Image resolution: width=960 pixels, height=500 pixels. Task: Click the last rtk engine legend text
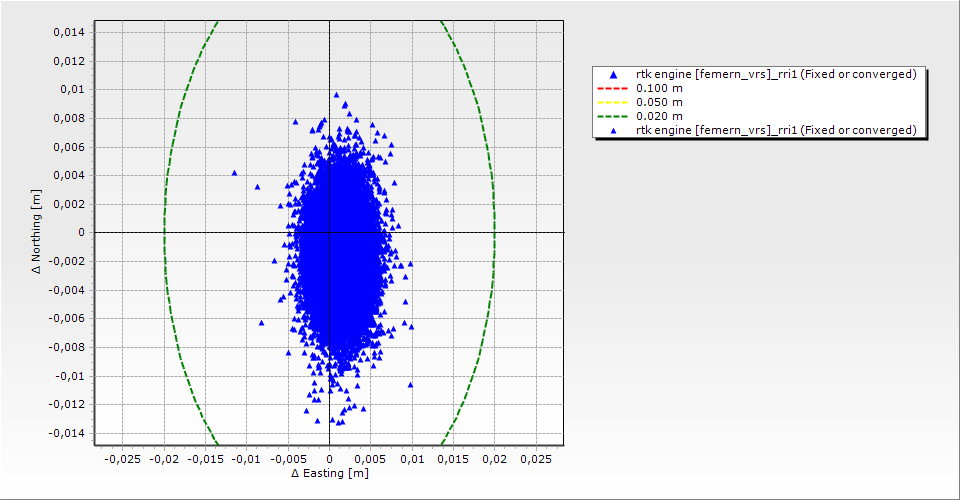776,130
